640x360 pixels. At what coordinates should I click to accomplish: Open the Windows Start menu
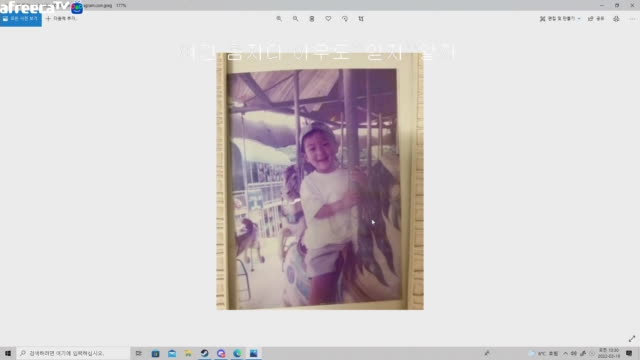8,353
